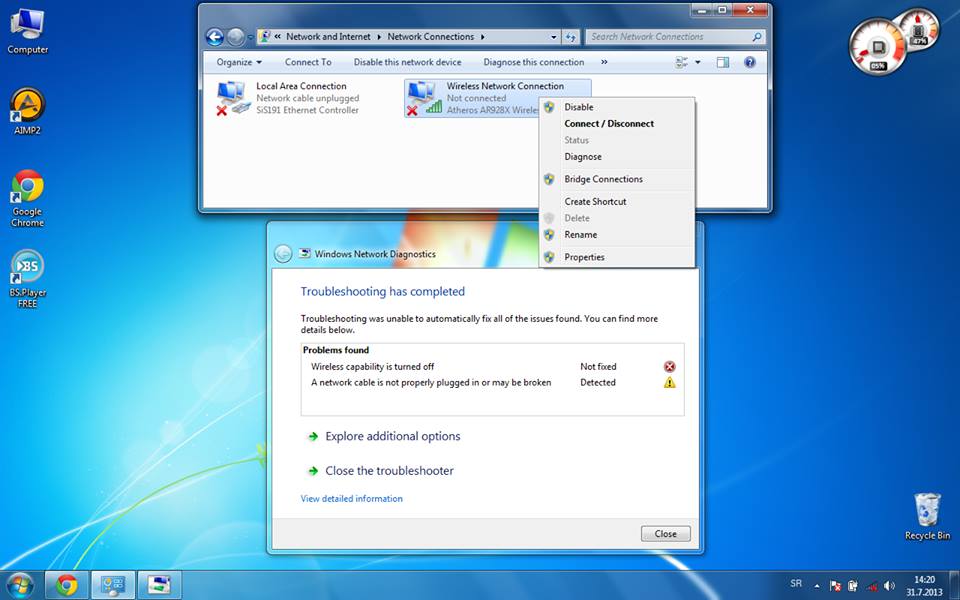Open help in Network Connections window
This screenshot has width=960, height=600.
coord(750,62)
